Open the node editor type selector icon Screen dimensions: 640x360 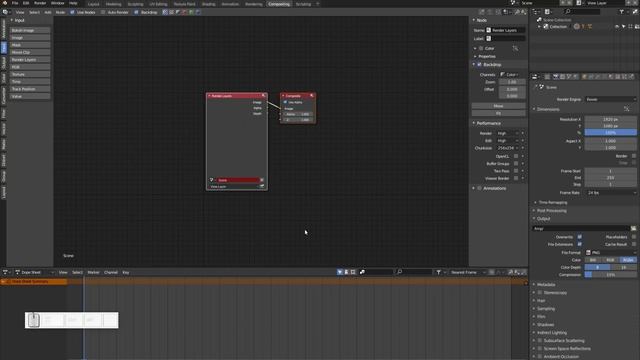click(5, 12)
